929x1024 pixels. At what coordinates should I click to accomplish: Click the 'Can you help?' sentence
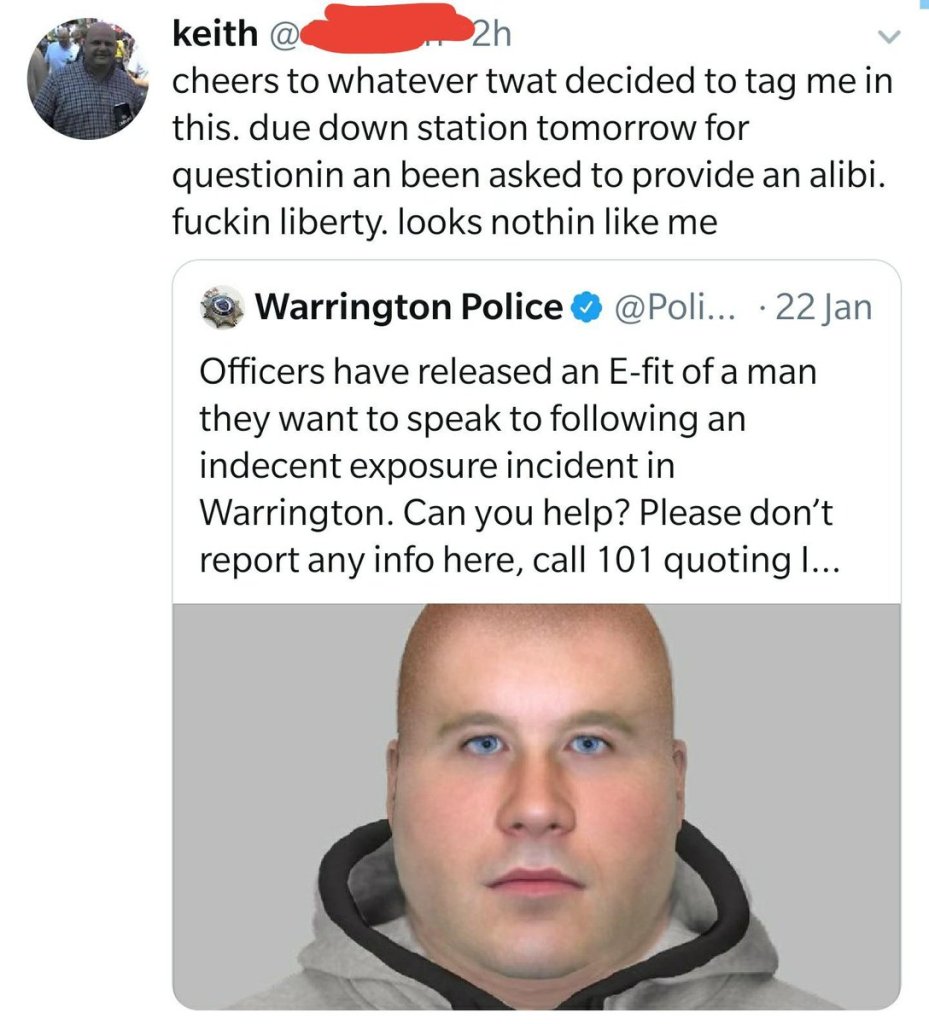point(516,513)
